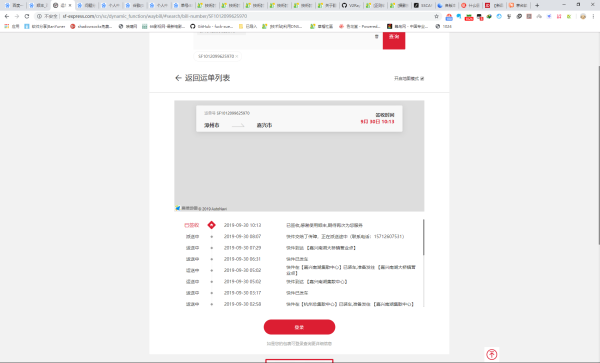Viewport: 600px width, 363px height.
Task: Switch to the first browser tab
Action: point(14,5)
